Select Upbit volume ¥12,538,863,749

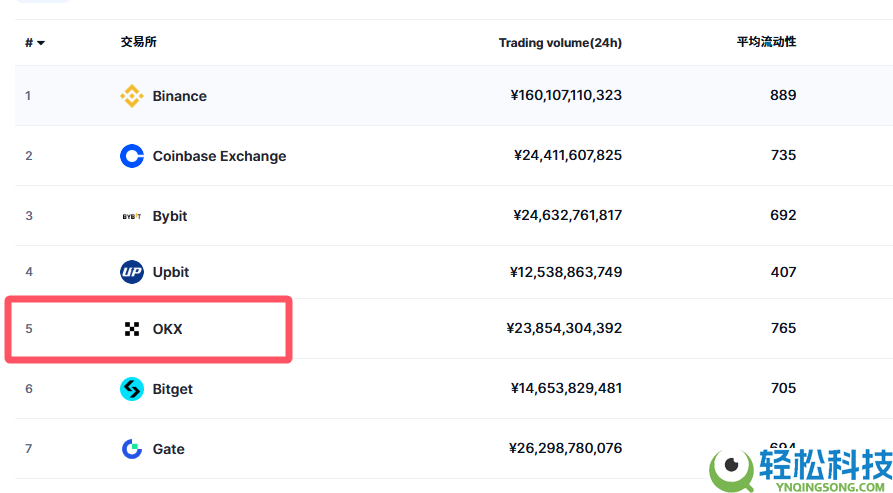point(566,272)
